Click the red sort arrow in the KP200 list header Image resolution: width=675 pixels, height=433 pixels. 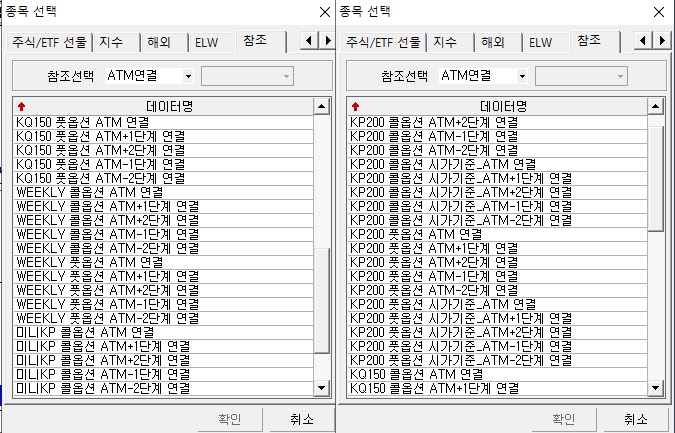[x=355, y=106]
